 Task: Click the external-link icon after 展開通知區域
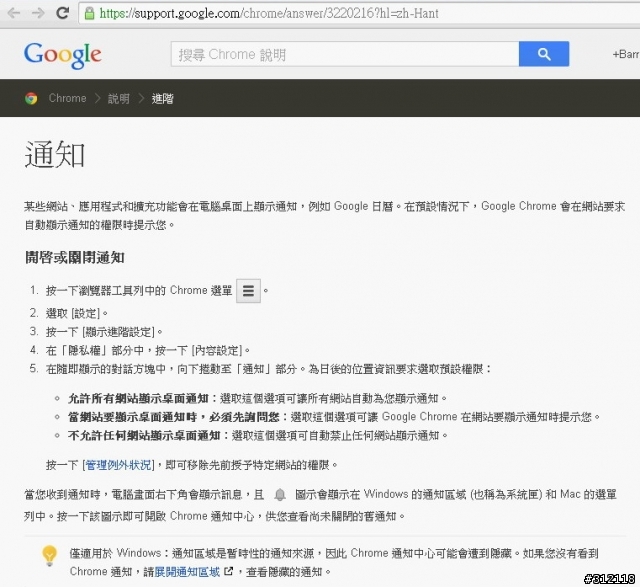[x=229, y=571]
